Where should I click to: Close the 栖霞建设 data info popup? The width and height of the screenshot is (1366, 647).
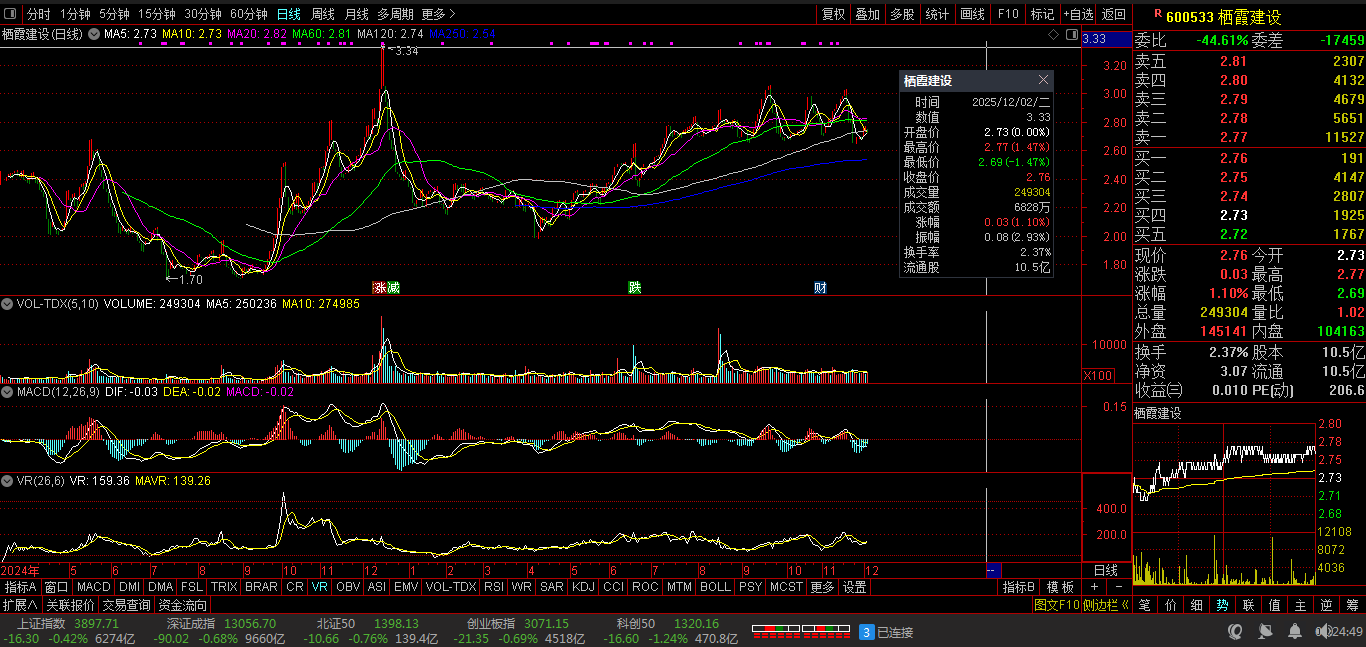pyautogui.click(x=1044, y=80)
